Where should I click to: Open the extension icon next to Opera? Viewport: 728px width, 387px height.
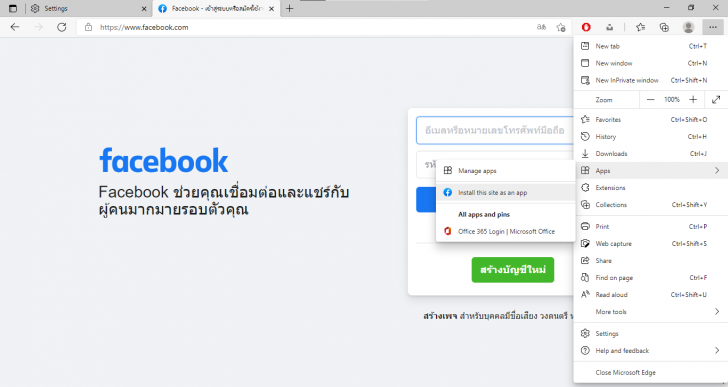point(609,27)
